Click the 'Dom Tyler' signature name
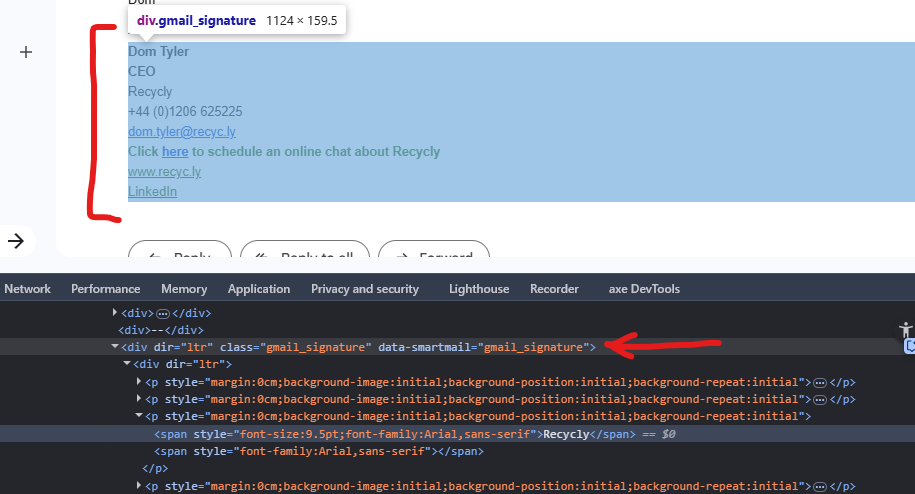Viewport: 915px width, 494px height. point(159,52)
